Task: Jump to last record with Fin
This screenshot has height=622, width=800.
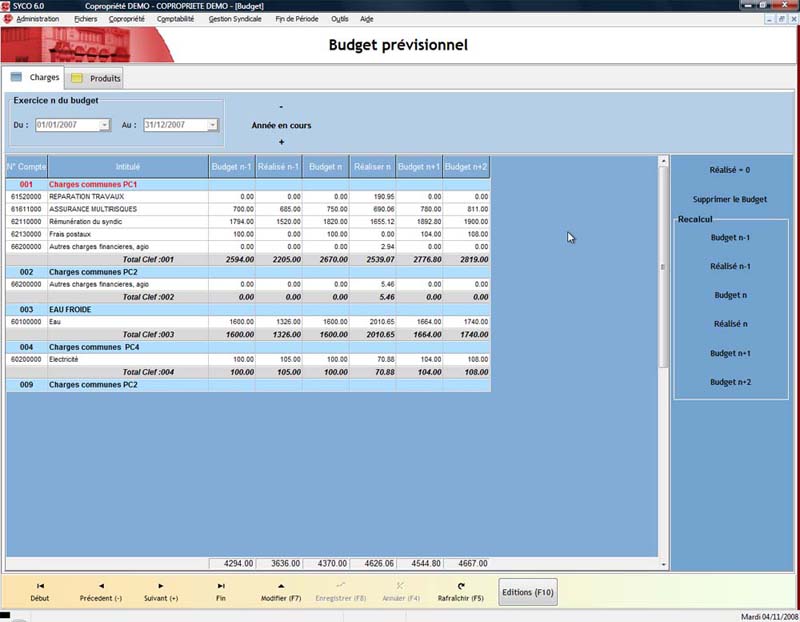Action: [220, 586]
